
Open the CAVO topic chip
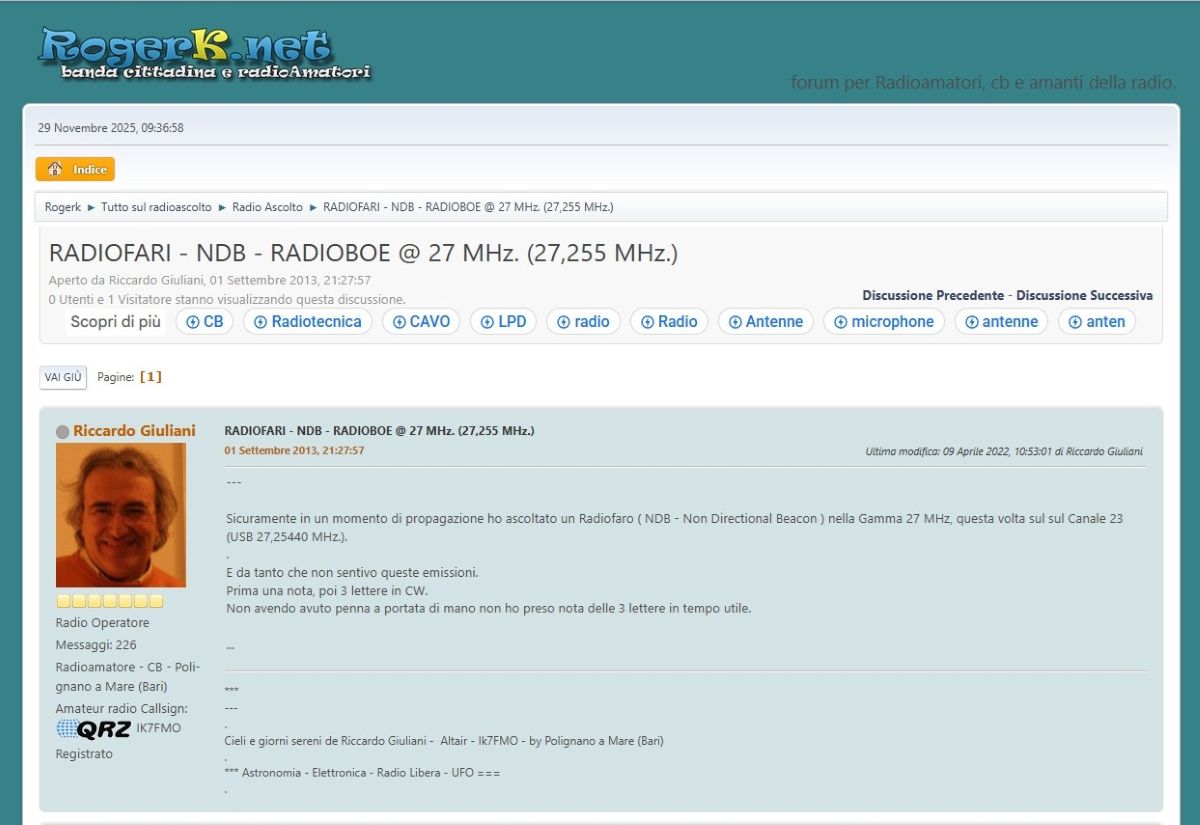coord(420,321)
